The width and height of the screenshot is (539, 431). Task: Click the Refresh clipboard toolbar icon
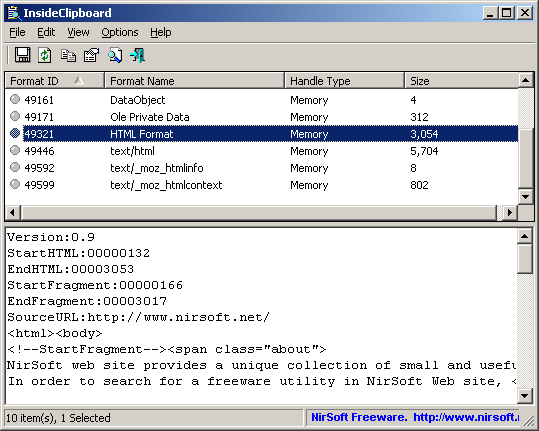pos(45,55)
